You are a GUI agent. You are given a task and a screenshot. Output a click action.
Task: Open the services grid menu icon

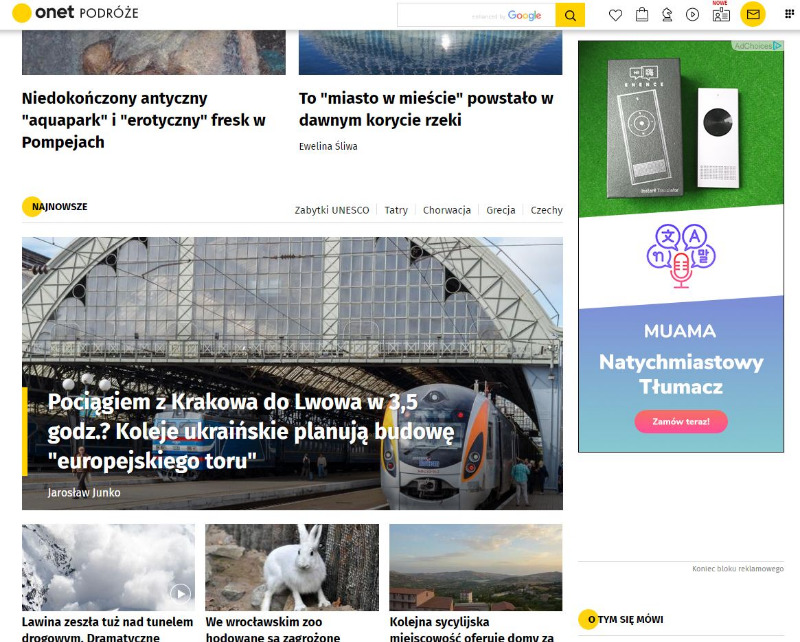[789, 14]
